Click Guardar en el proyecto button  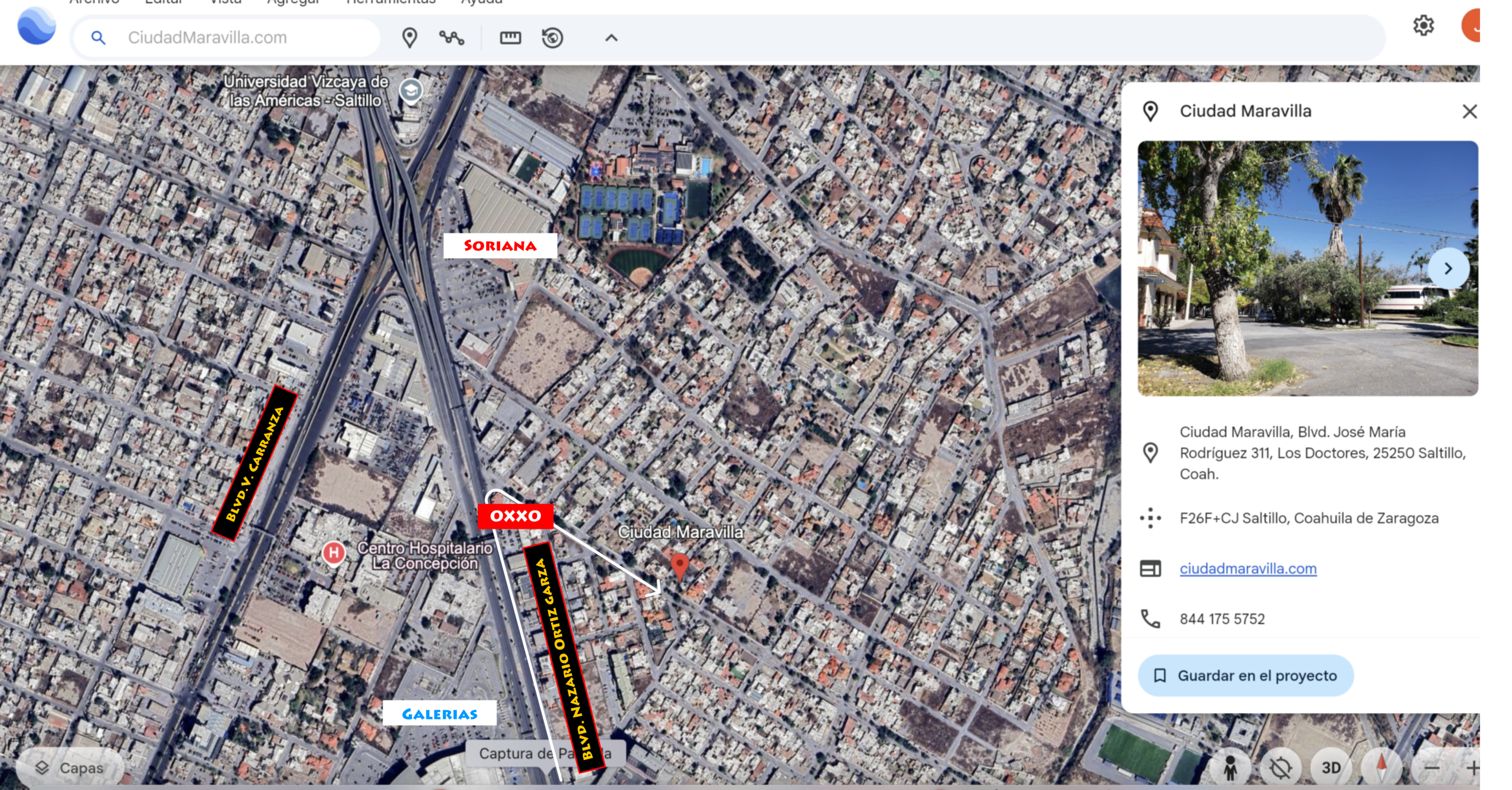coord(1246,675)
